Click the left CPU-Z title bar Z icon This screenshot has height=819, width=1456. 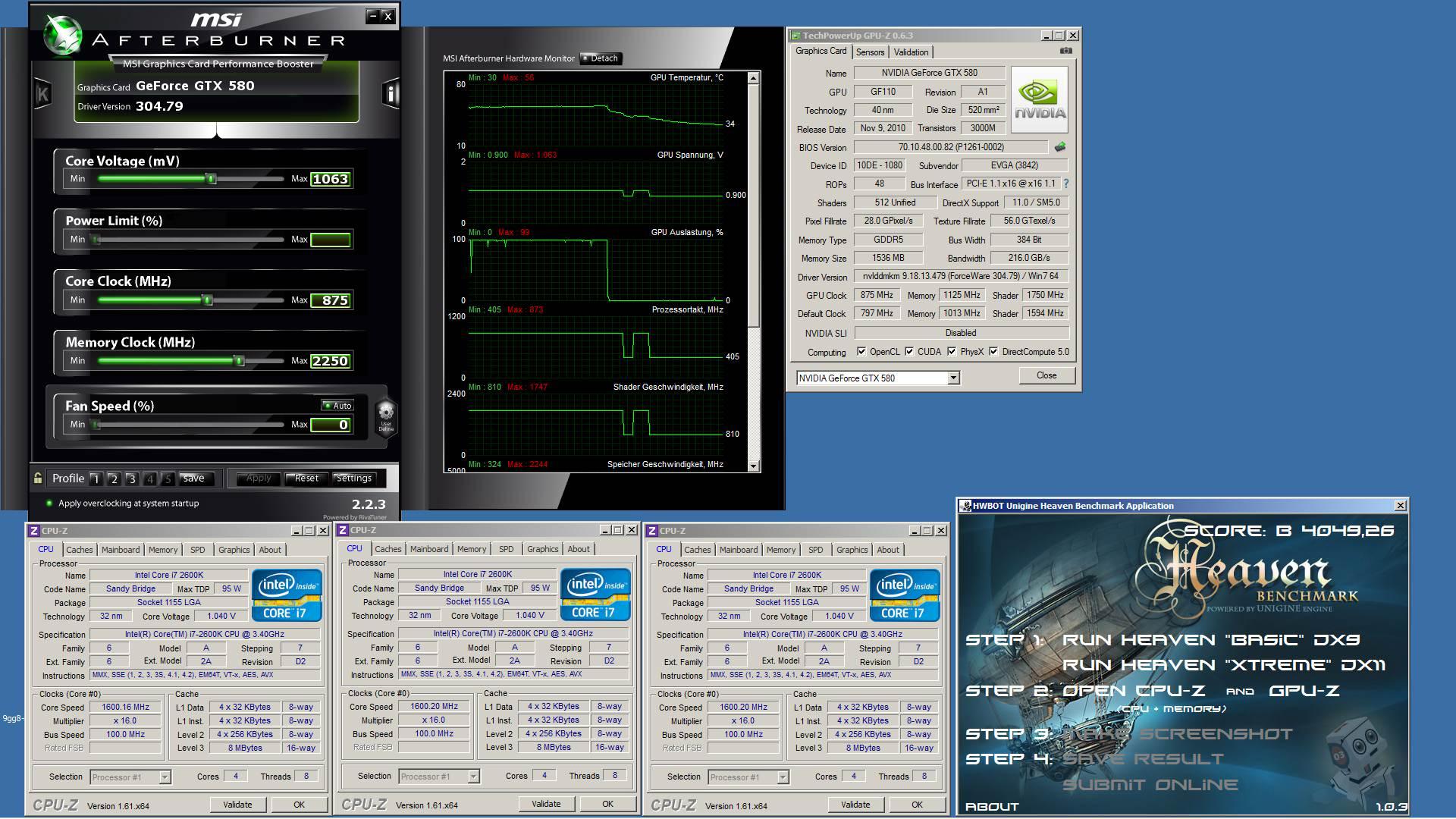click(x=34, y=531)
